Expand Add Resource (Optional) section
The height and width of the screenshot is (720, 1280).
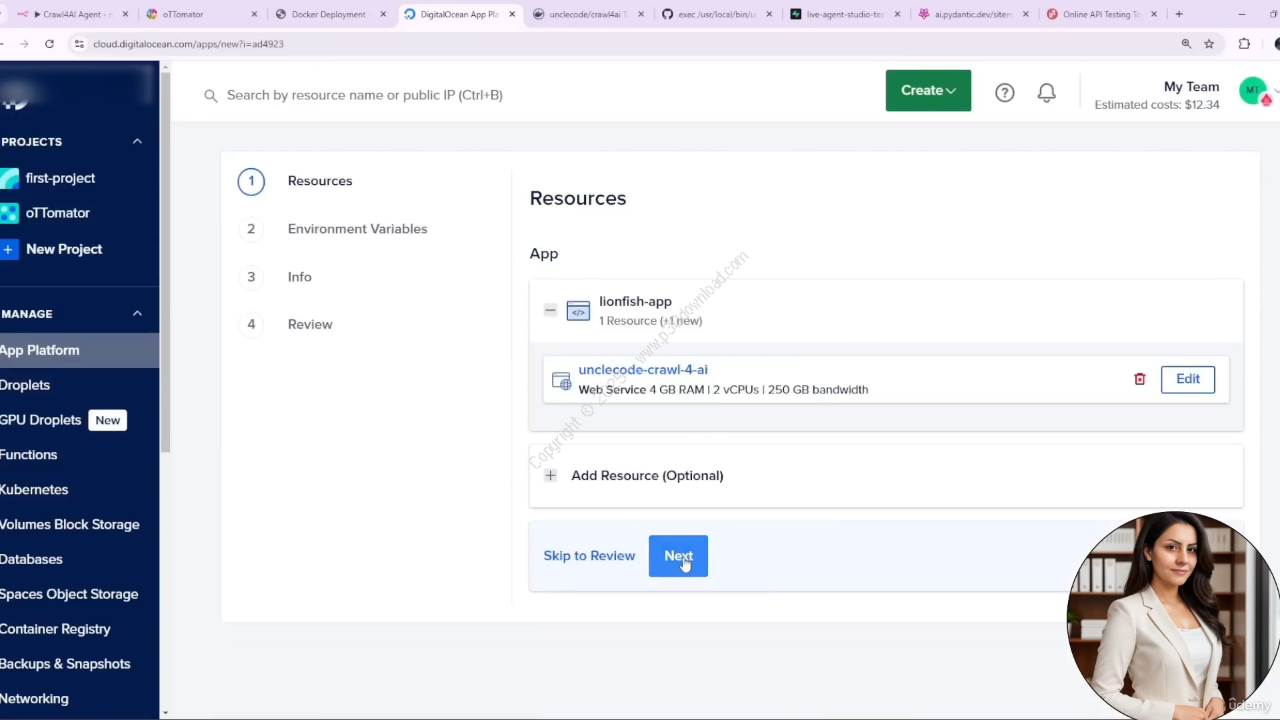click(550, 476)
